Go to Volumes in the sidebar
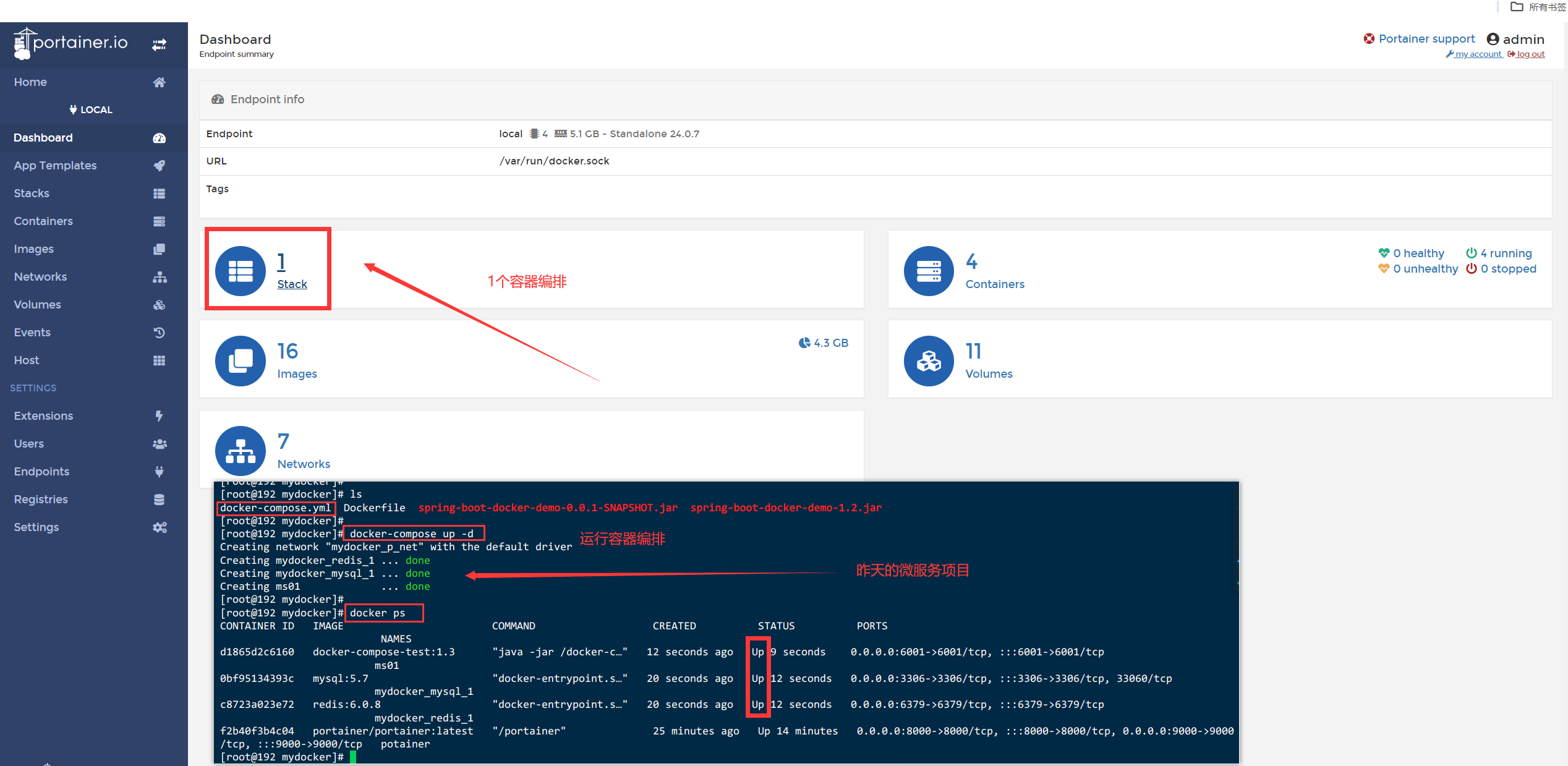The height and width of the screenshot is (766, 1568). point(37,304)
